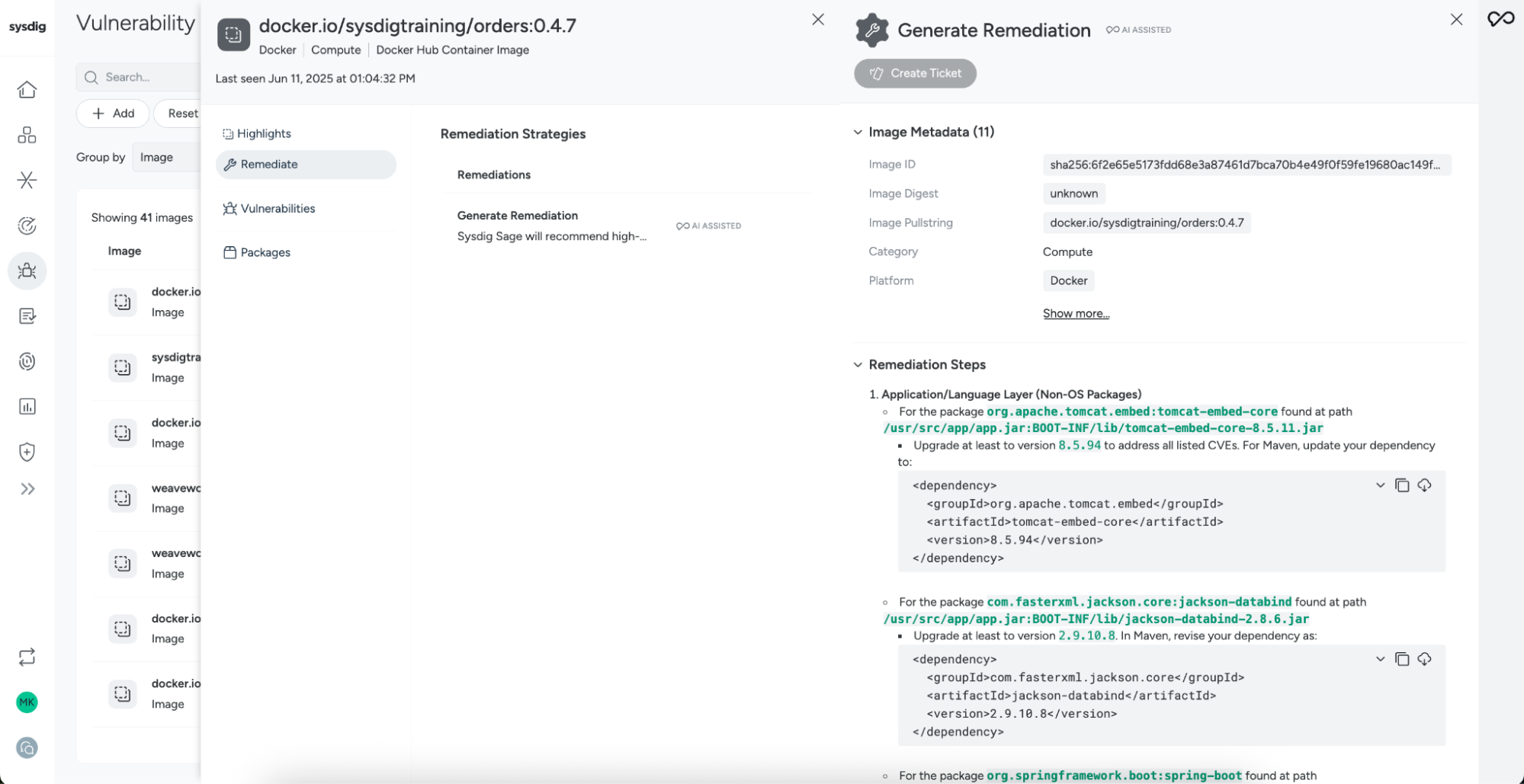Select the Packages tab
The image size is (1524, 784).
(257, 252)
